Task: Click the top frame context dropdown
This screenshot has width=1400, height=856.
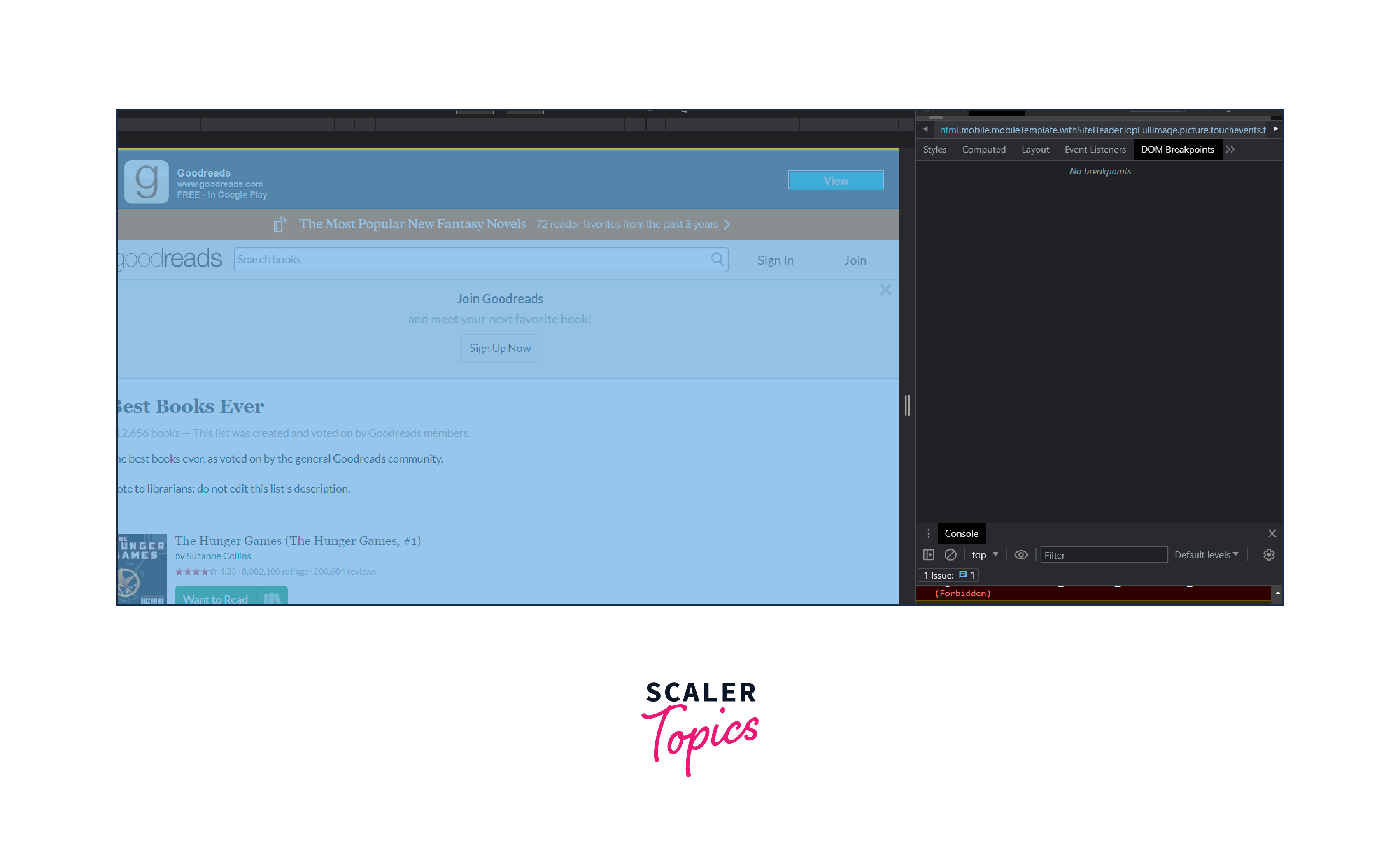Action: [x=984, y=554]
